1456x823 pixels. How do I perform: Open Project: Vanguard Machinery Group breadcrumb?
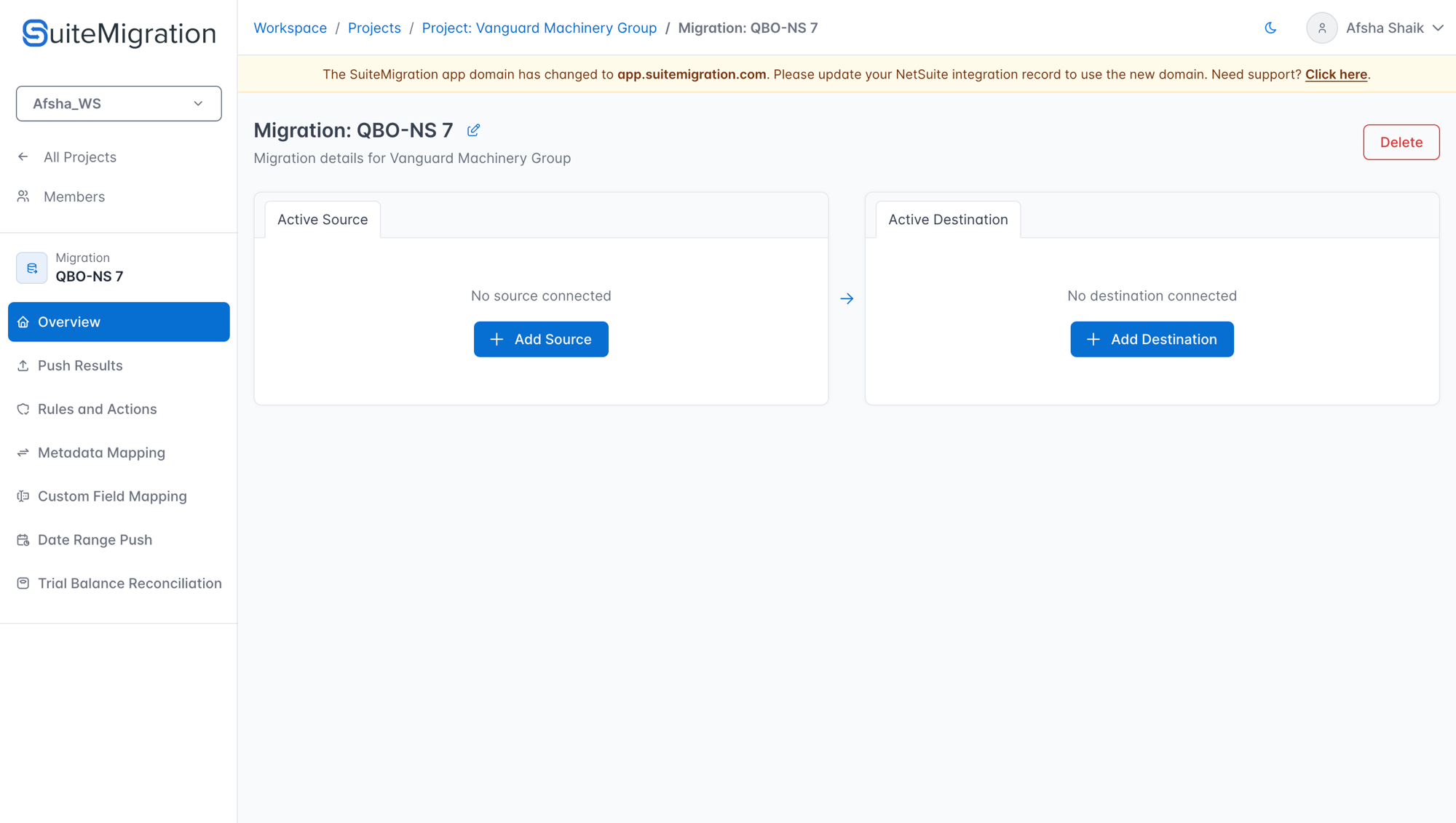click(x=539, y=28)
